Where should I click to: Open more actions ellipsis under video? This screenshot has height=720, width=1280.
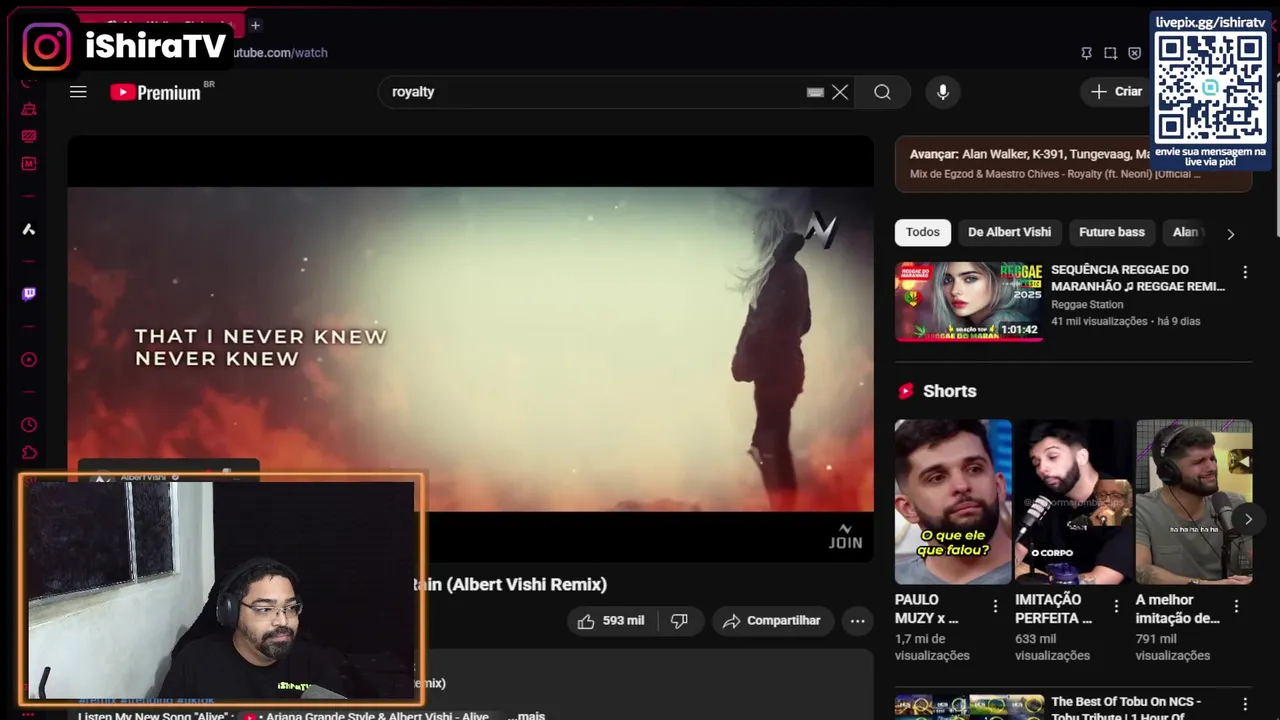click(857, 621)
